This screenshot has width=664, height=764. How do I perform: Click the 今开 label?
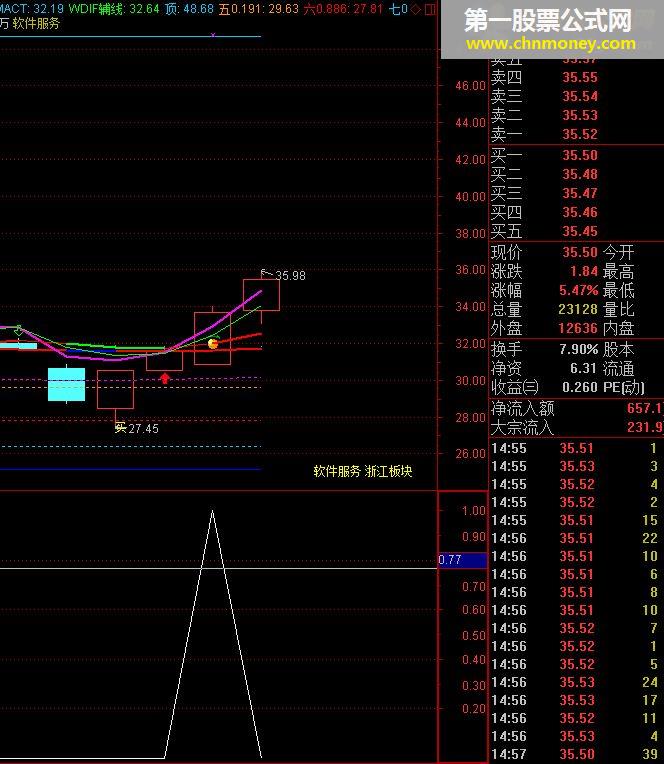tap(619, 252)
